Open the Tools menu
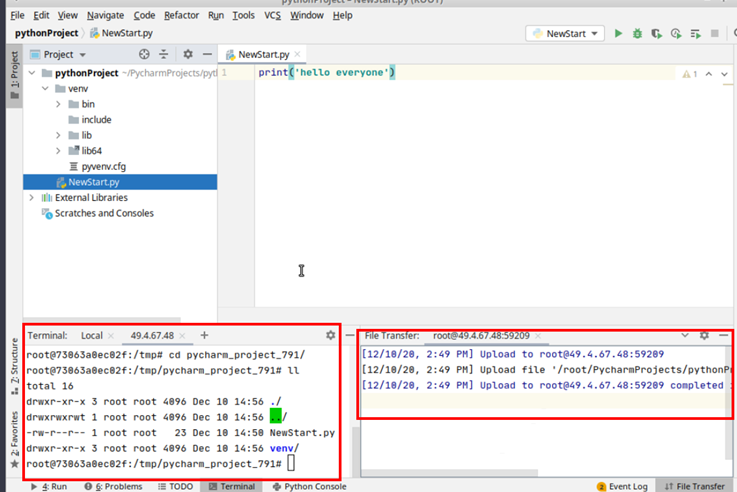 click(x=243, y=15)
